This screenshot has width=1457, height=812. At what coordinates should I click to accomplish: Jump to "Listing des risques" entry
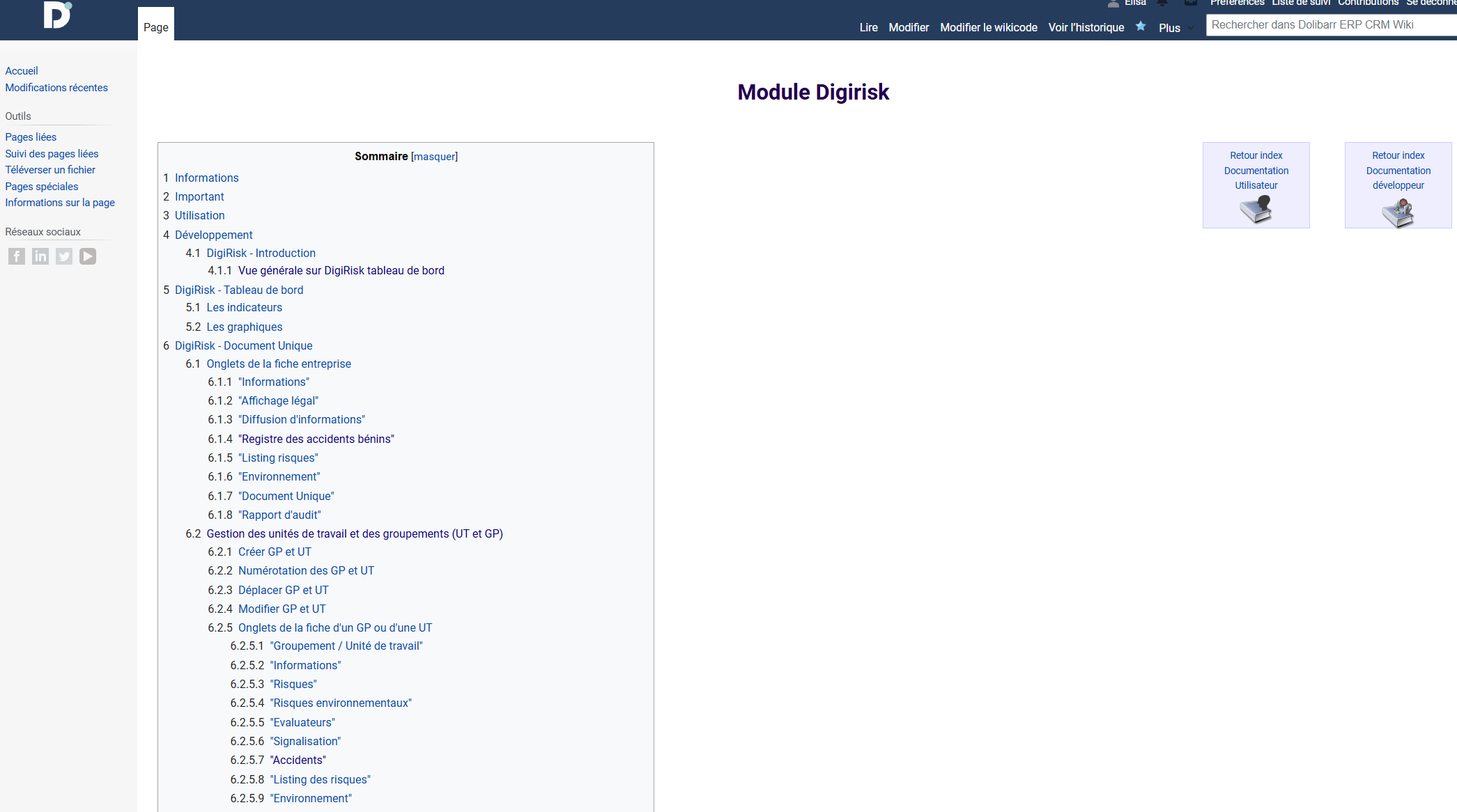(320, 779)
